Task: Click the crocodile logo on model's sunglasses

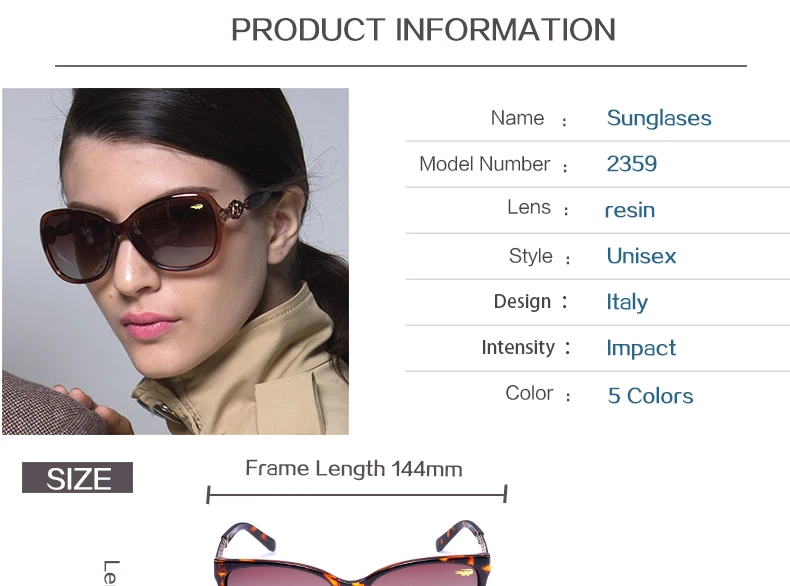Action: 197,207
